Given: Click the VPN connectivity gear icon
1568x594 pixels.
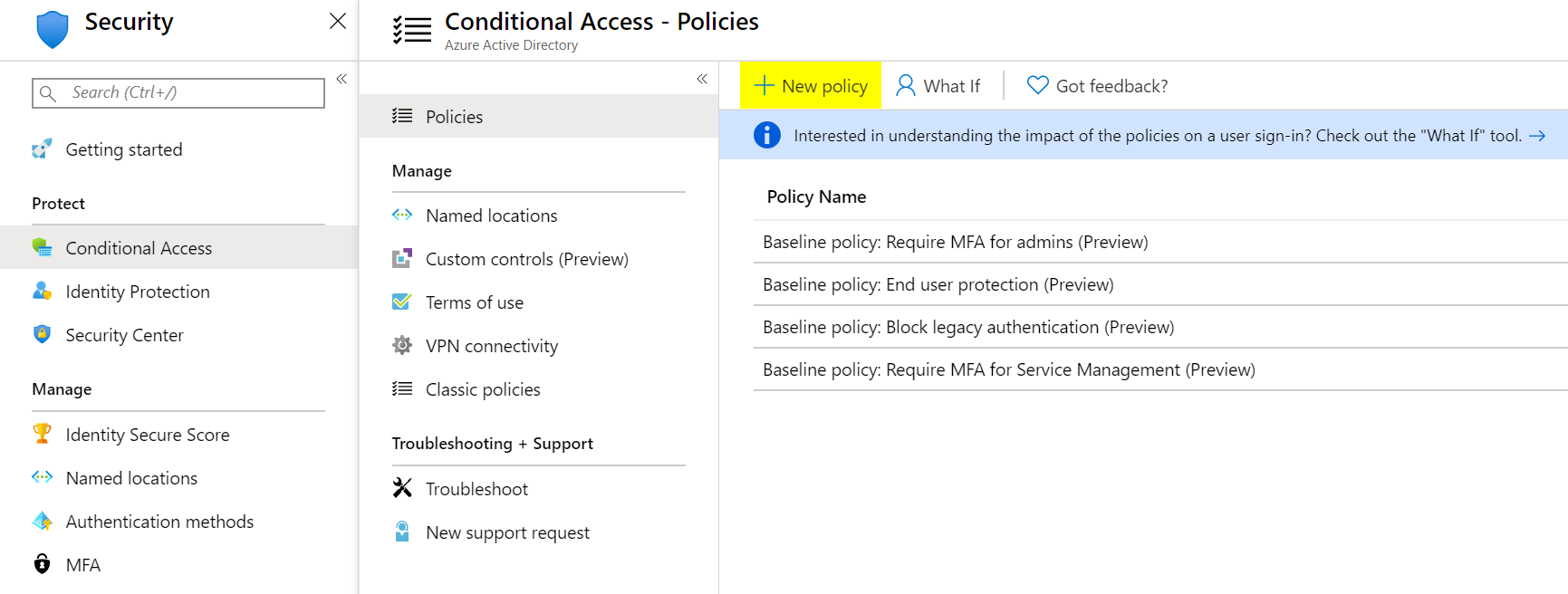Looking at the screenshot, I should point(402,346).
